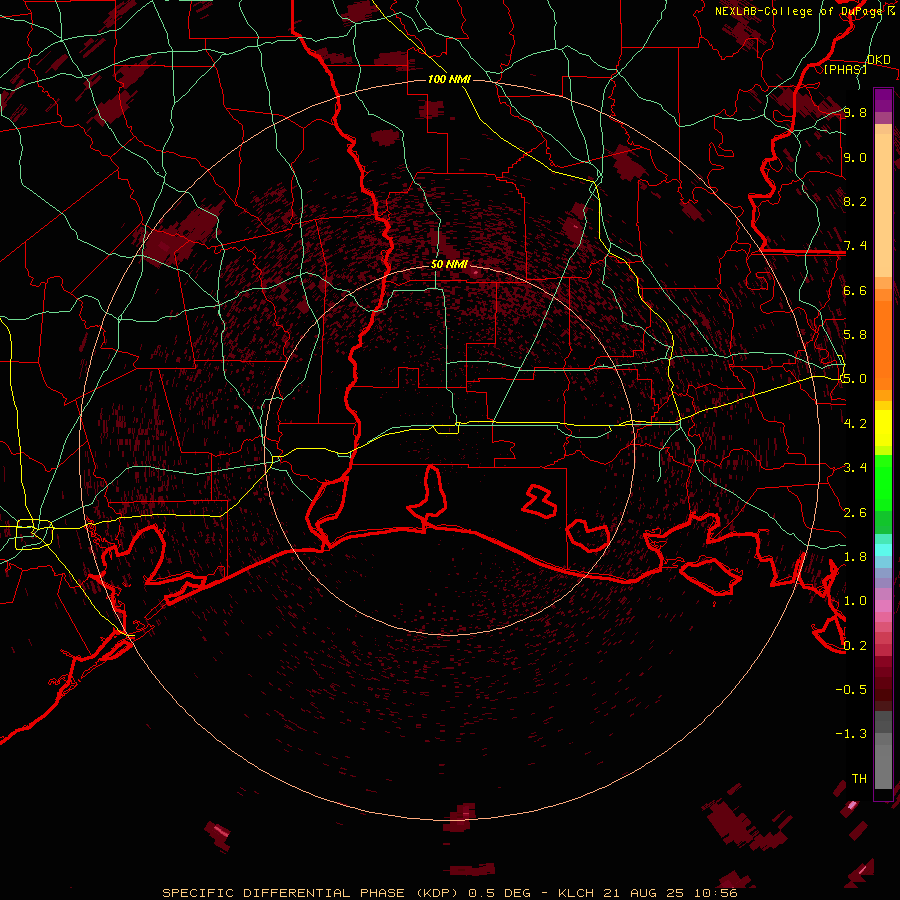Viewport: 900px width, 900px height.
Task: Click the 4.2 scale label
Action: 855,424
